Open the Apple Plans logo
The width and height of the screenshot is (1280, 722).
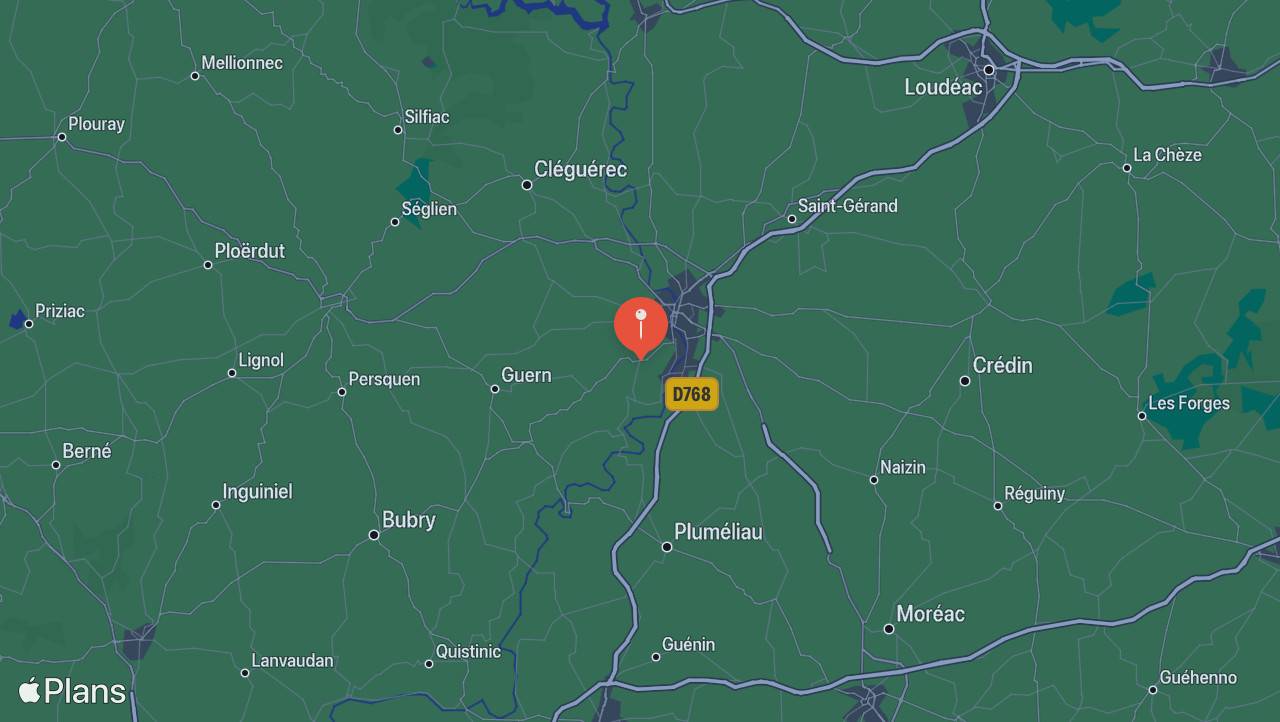tap(72, 691)
